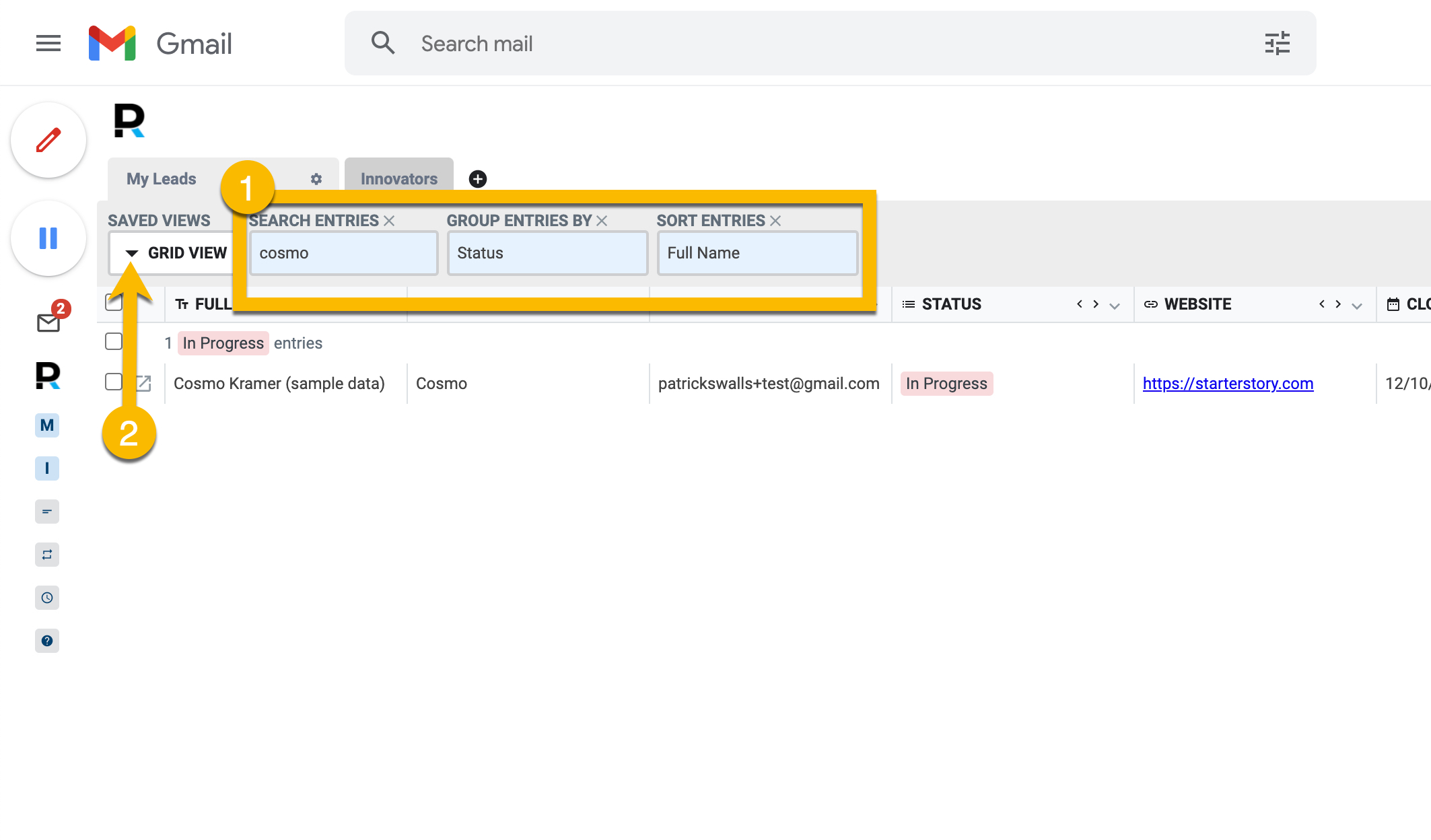The image size is (1431, 840).
Task: Open the STATUS column options chevron
Action: (1115, 306)
